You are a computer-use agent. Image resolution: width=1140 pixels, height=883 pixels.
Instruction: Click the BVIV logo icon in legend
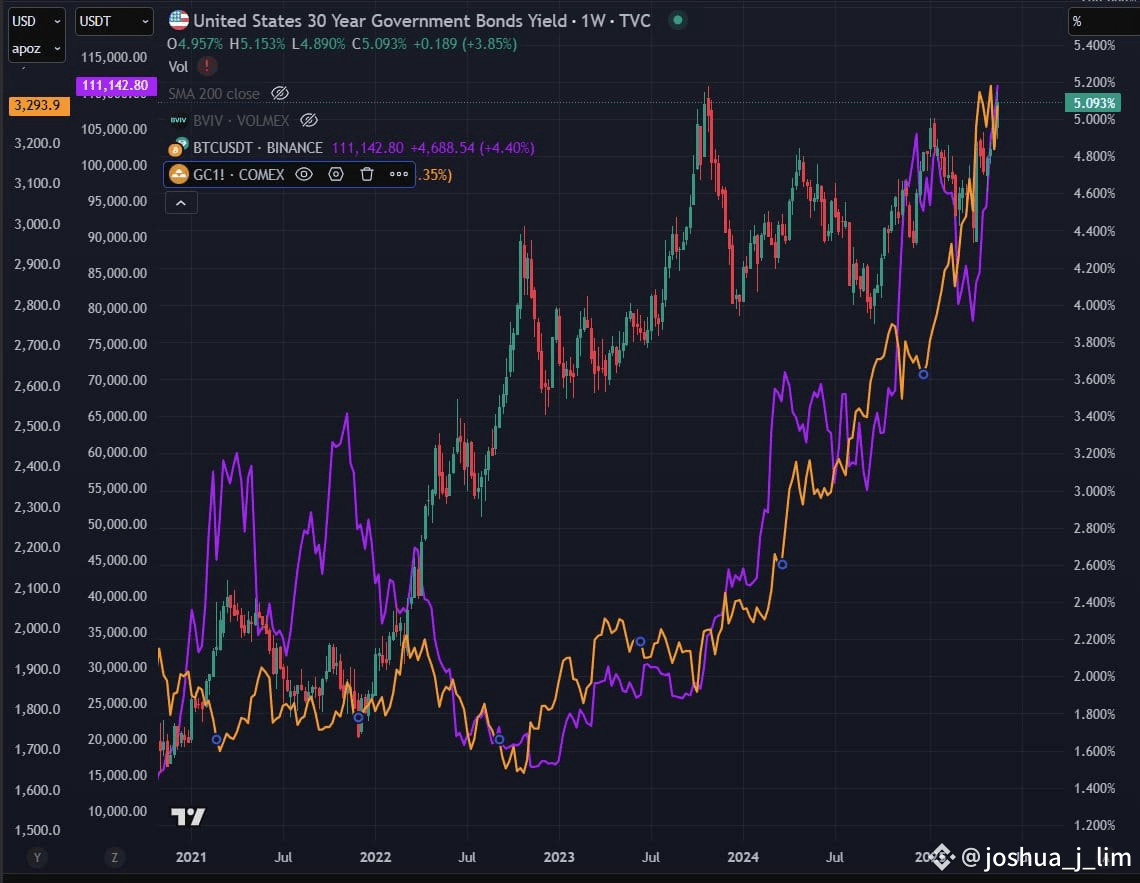[x=178, y=120]
